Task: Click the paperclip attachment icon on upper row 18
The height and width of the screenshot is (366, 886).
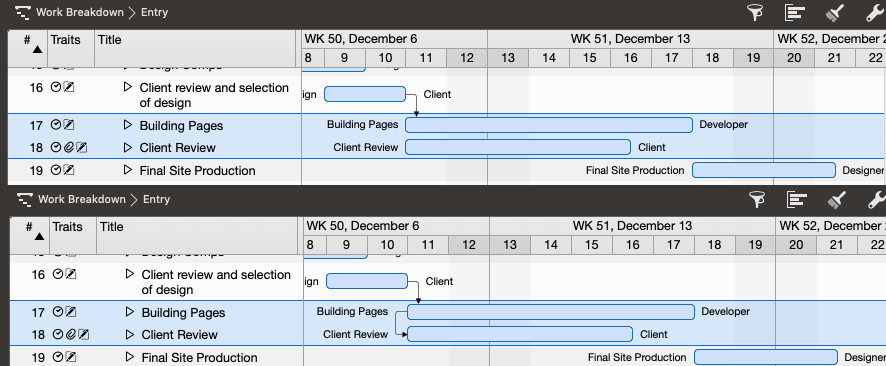Action: point(68,148)
